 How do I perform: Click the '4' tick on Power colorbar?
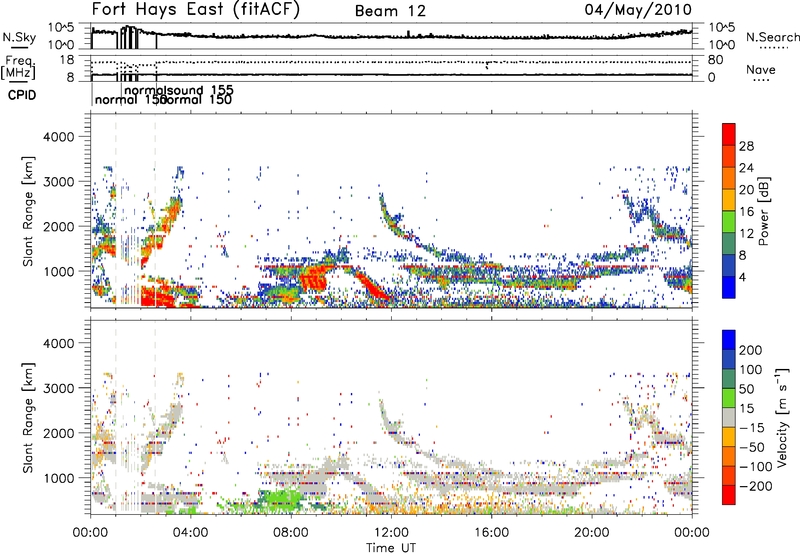coord(743,278)
